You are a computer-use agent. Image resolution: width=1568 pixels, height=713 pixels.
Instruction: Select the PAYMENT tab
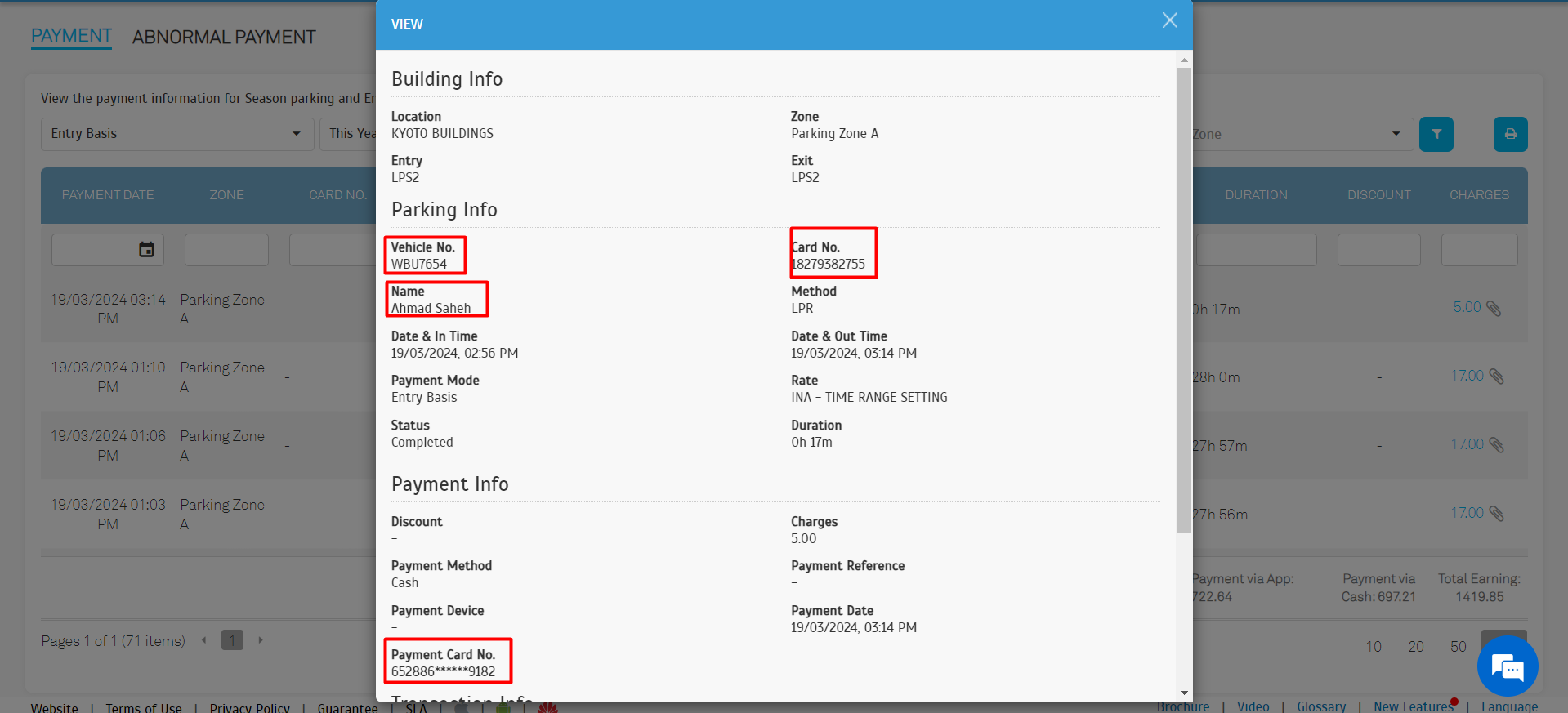point(71,37)
